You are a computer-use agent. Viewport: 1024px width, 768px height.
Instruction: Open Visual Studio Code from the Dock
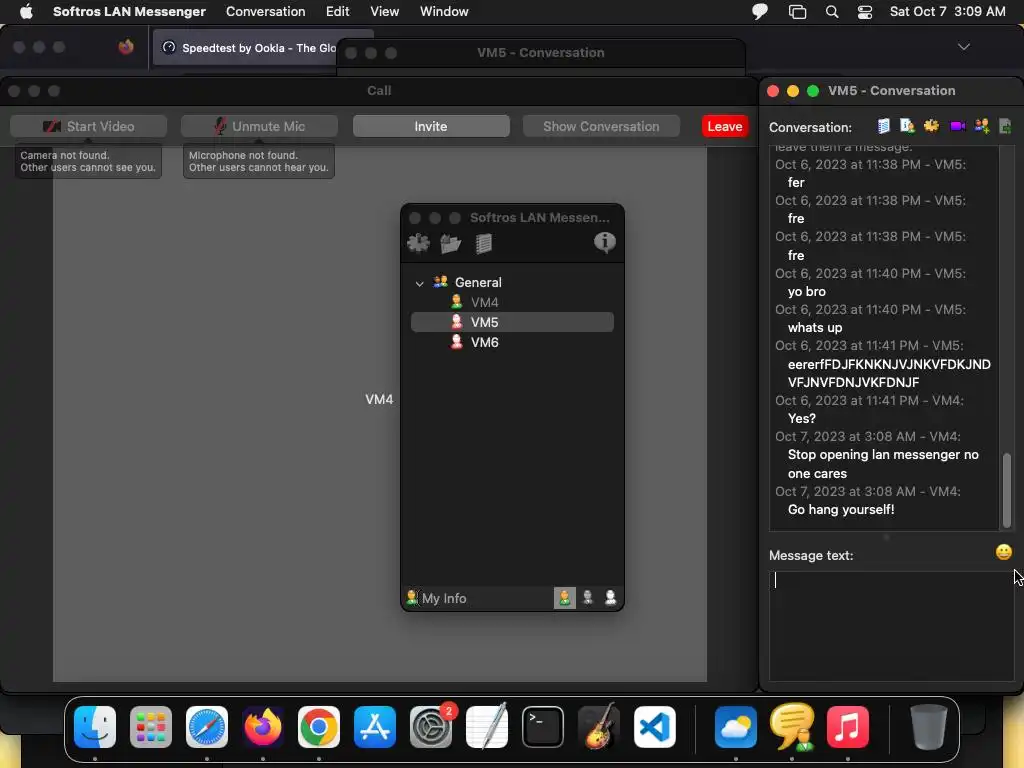tap(654, 727)
